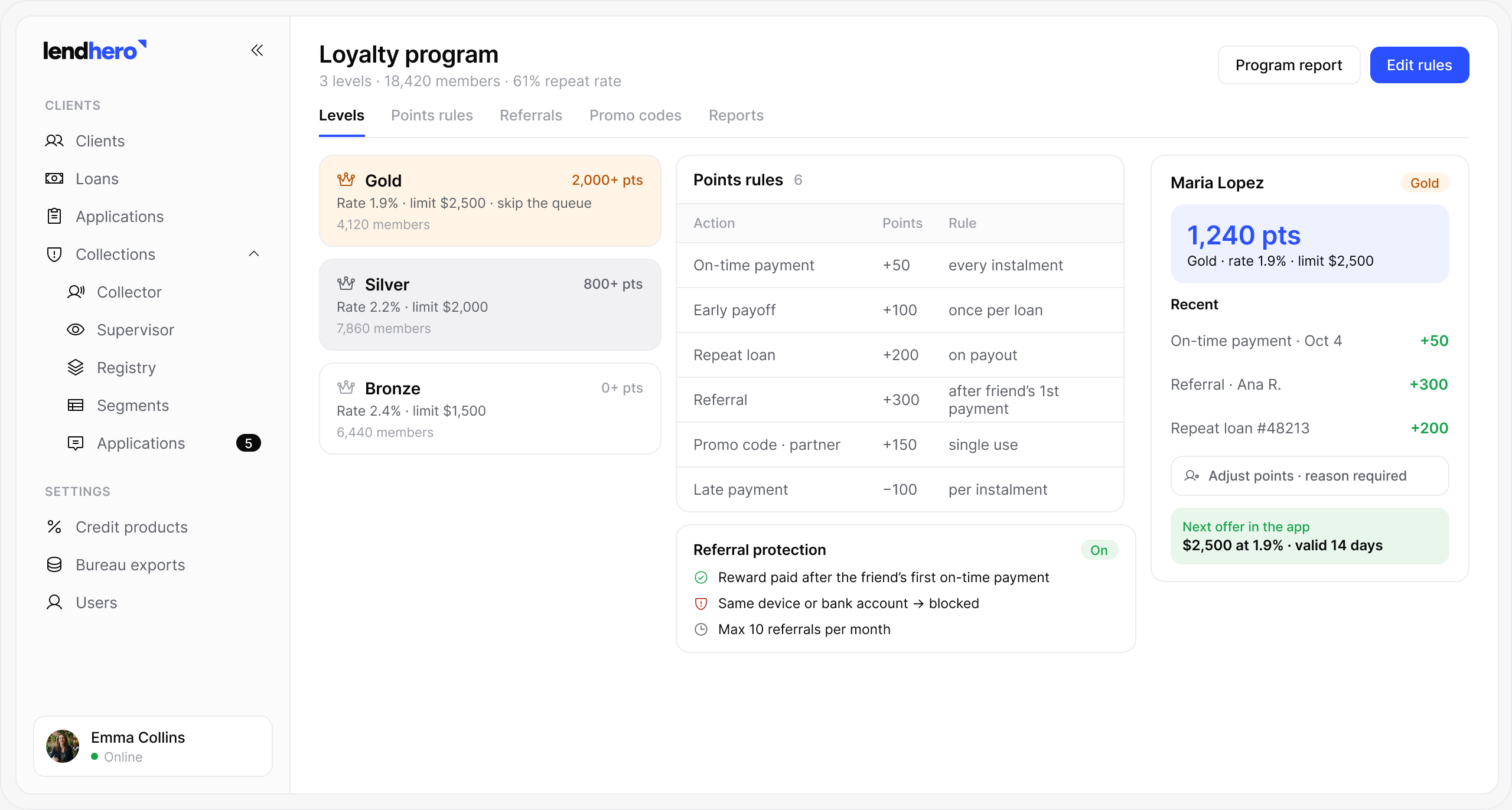Click the green check icon for reward rule
Image resolution: width=1512 pixels, height=810 pixels.
click(701, 577)
